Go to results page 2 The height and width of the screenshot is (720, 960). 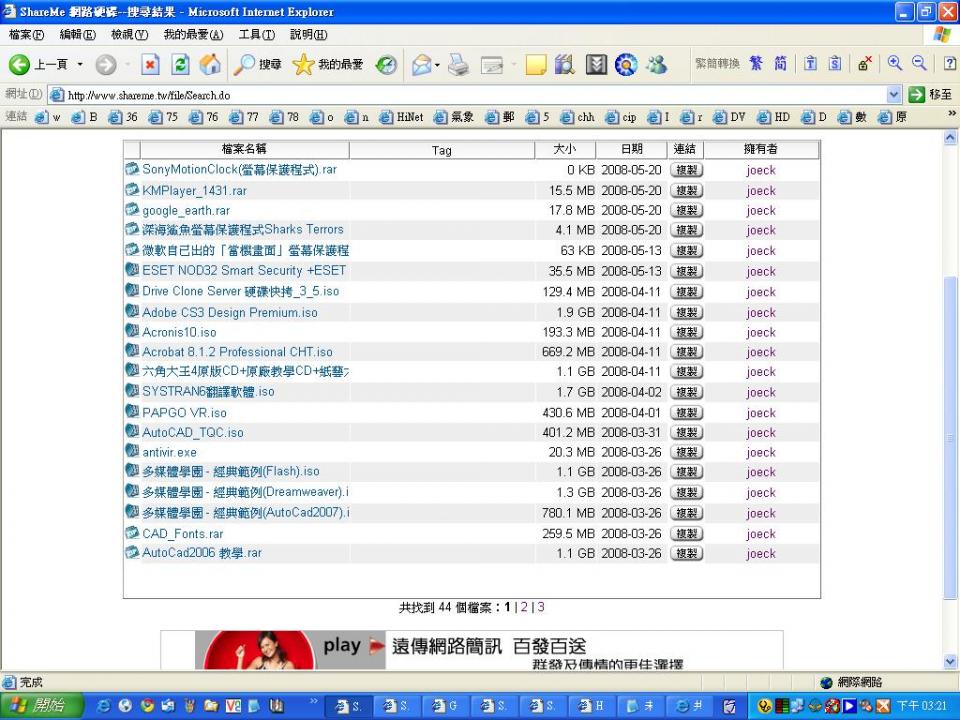(x=524, y=607)
